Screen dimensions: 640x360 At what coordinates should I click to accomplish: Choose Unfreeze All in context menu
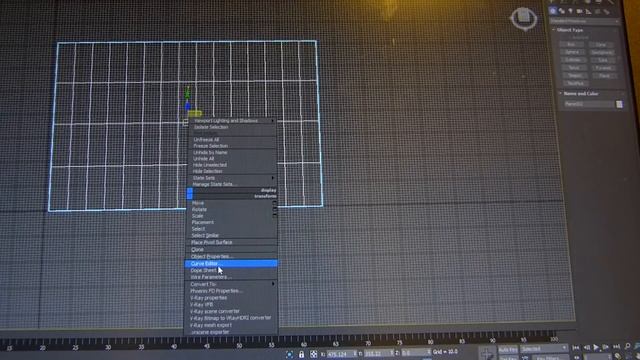point(233,140)
